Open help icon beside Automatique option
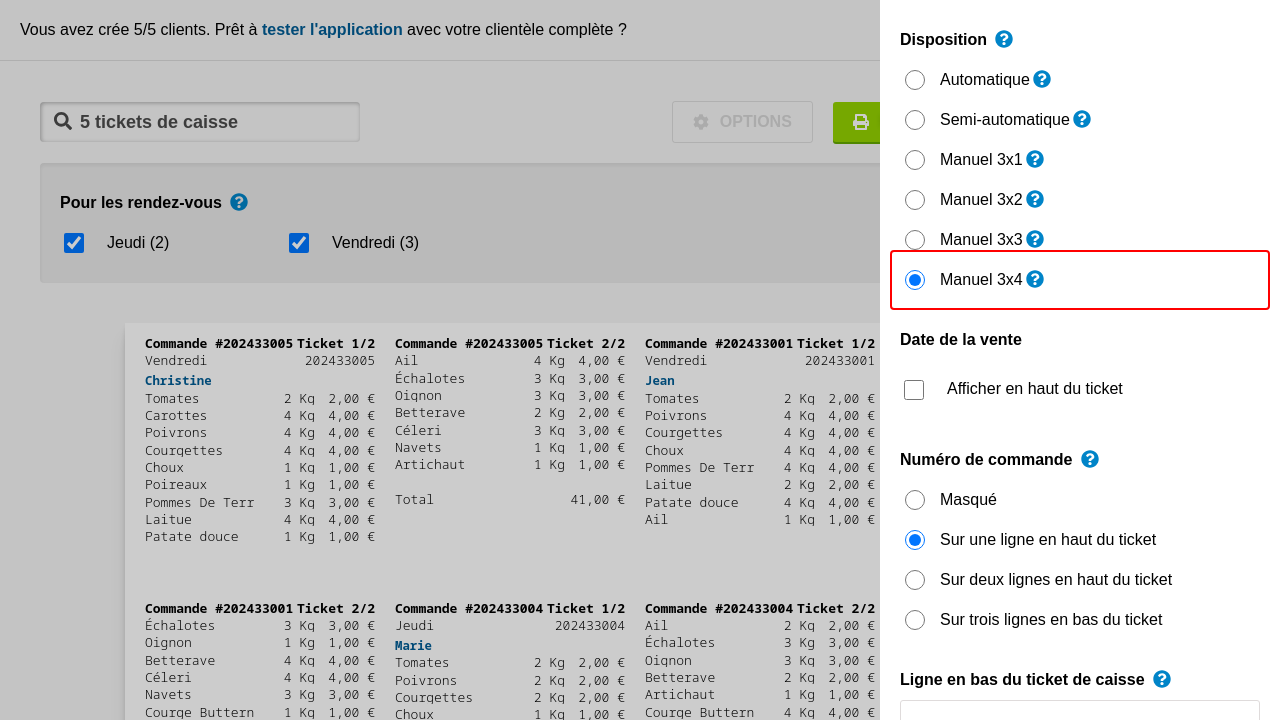 pos(1042,79)
